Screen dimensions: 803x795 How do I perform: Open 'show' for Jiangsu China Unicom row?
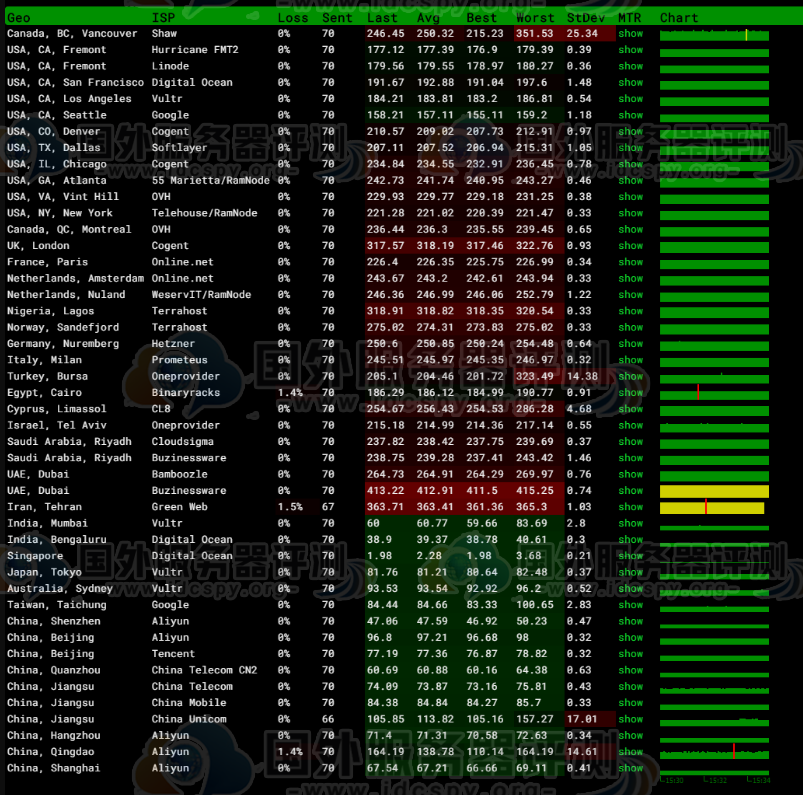pyautogui.click(x=630, y=719)
